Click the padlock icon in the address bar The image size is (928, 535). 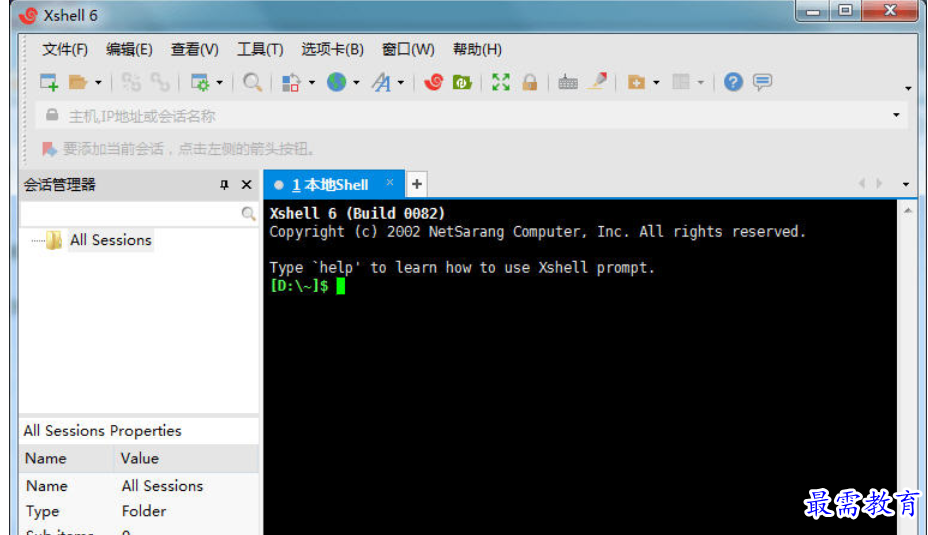click(x=52, y=115)
